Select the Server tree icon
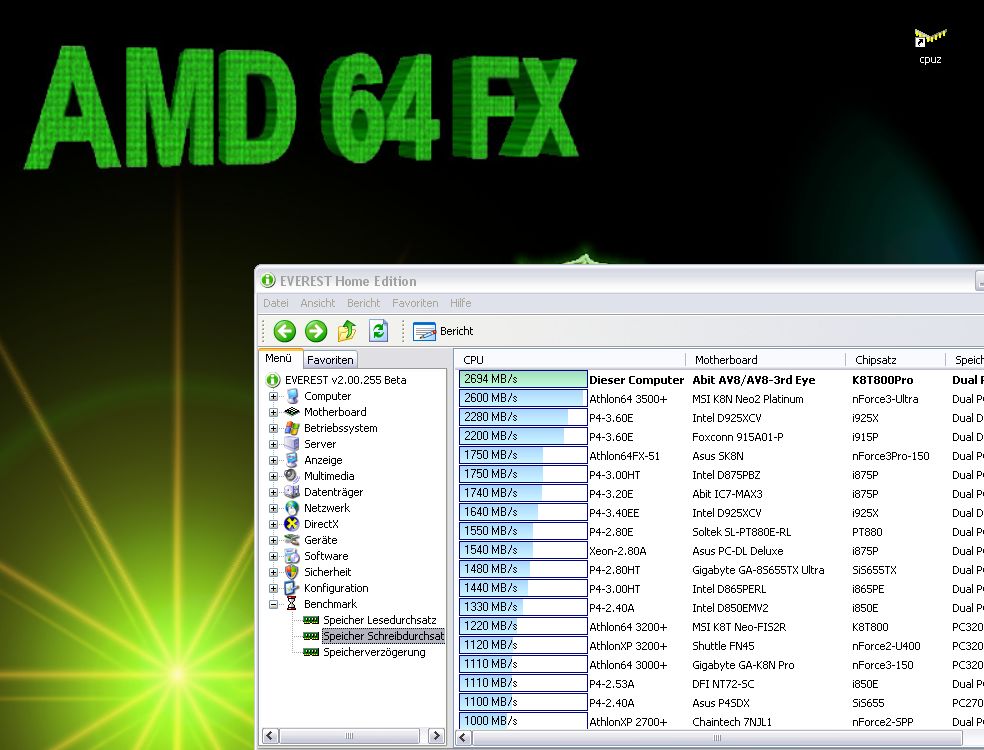This screenshot has height=750, width=984. (292, 444)
